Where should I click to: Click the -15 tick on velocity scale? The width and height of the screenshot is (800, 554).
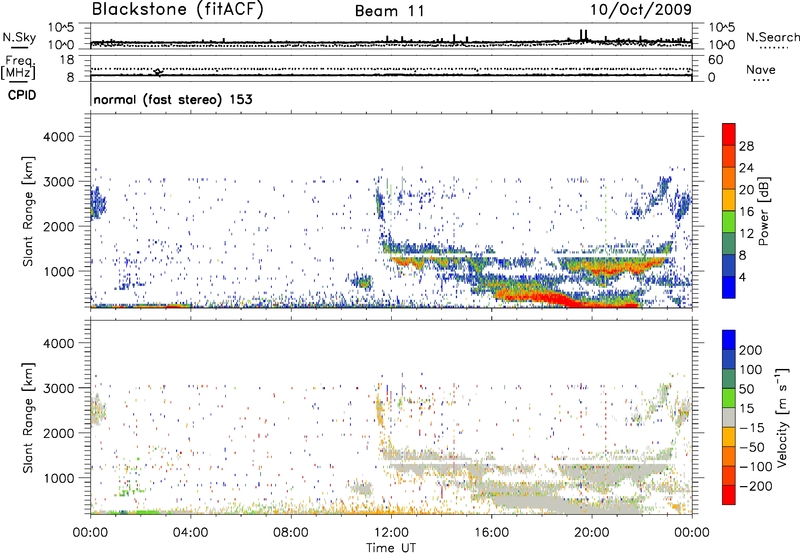tap(752, 427)
